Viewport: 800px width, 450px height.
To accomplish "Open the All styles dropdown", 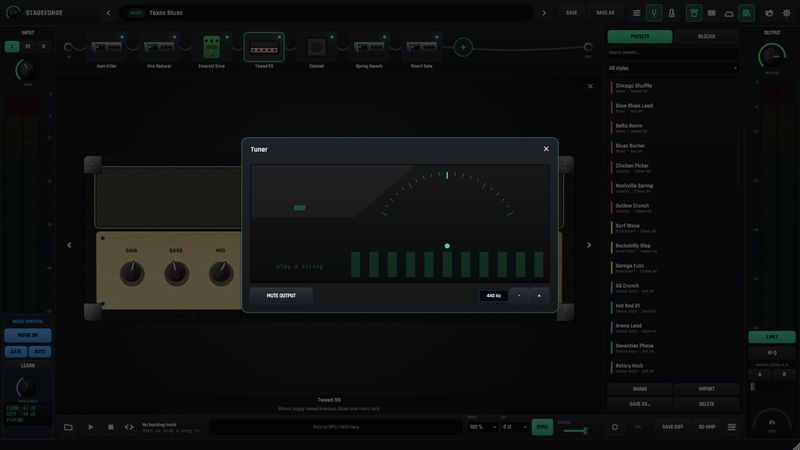I will coord(672,68).
